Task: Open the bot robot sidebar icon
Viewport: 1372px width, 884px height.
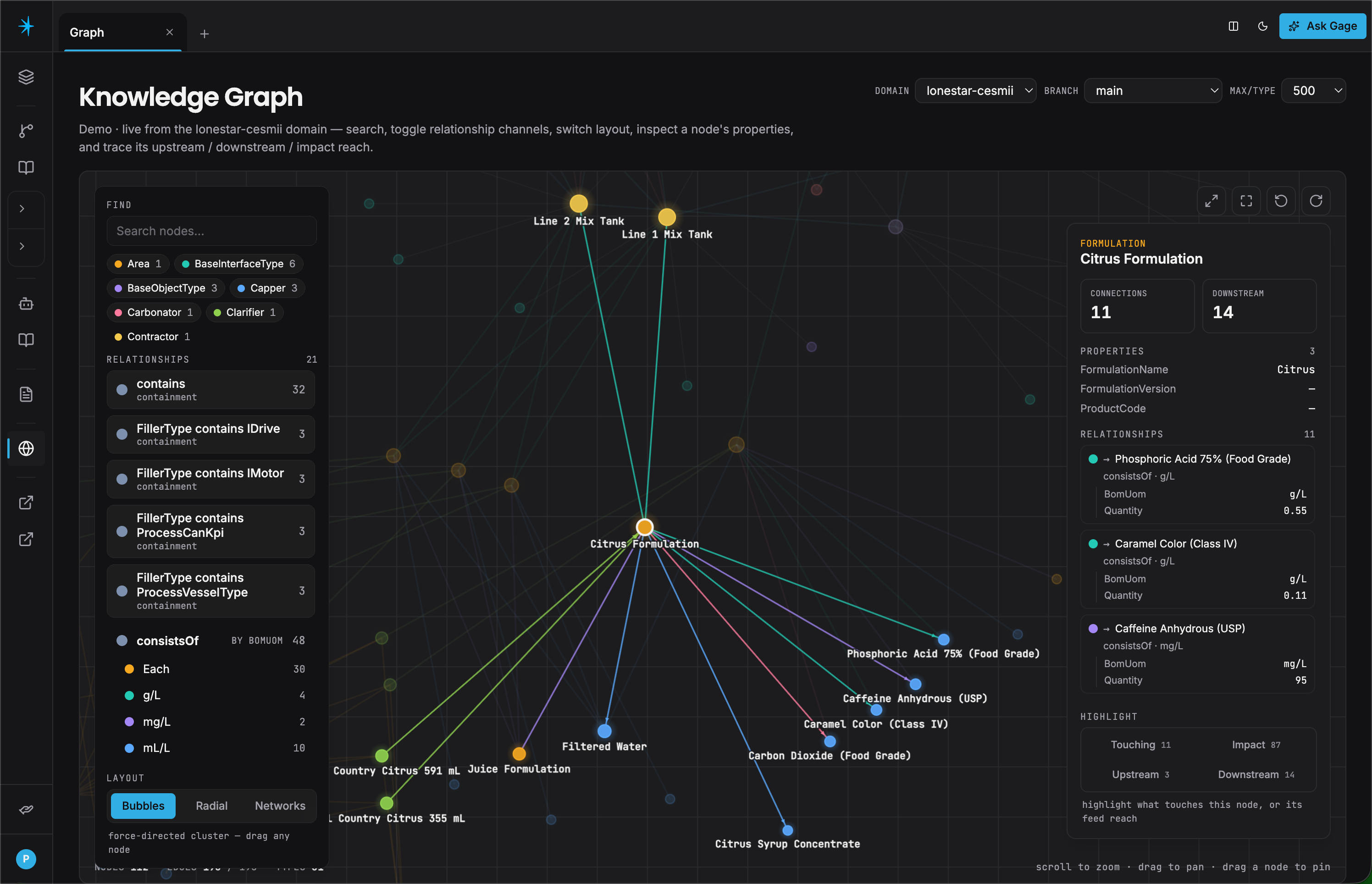Action: 26,304
